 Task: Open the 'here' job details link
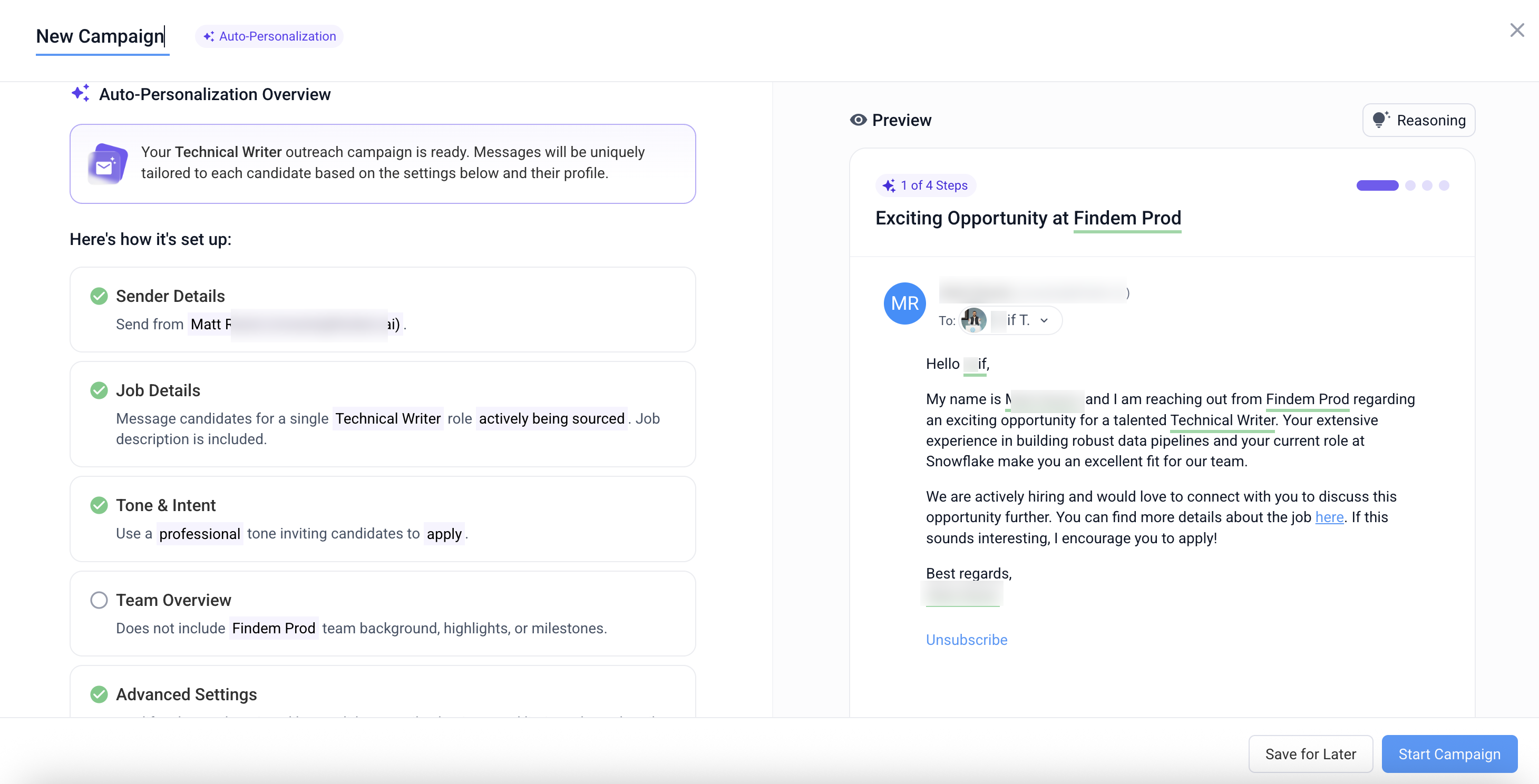[x=1329, y=517]
